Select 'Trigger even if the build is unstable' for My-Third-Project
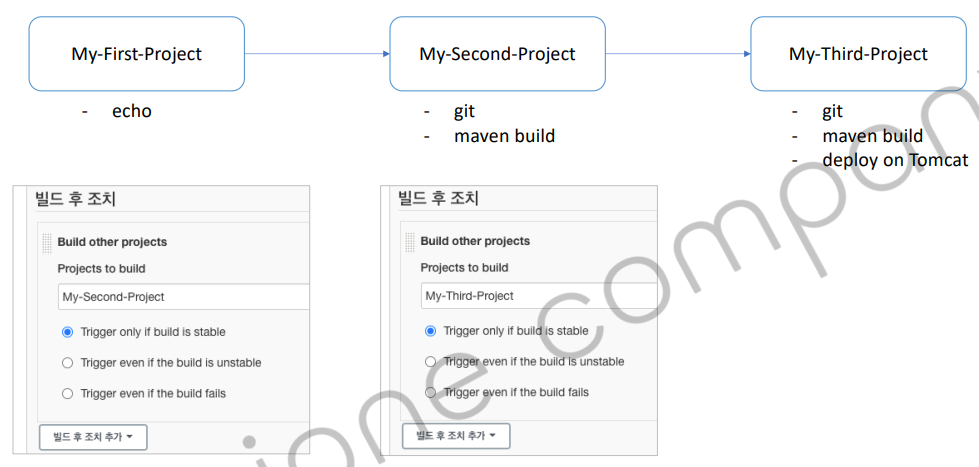Screen dimensions: 979x467 (431, 362)
